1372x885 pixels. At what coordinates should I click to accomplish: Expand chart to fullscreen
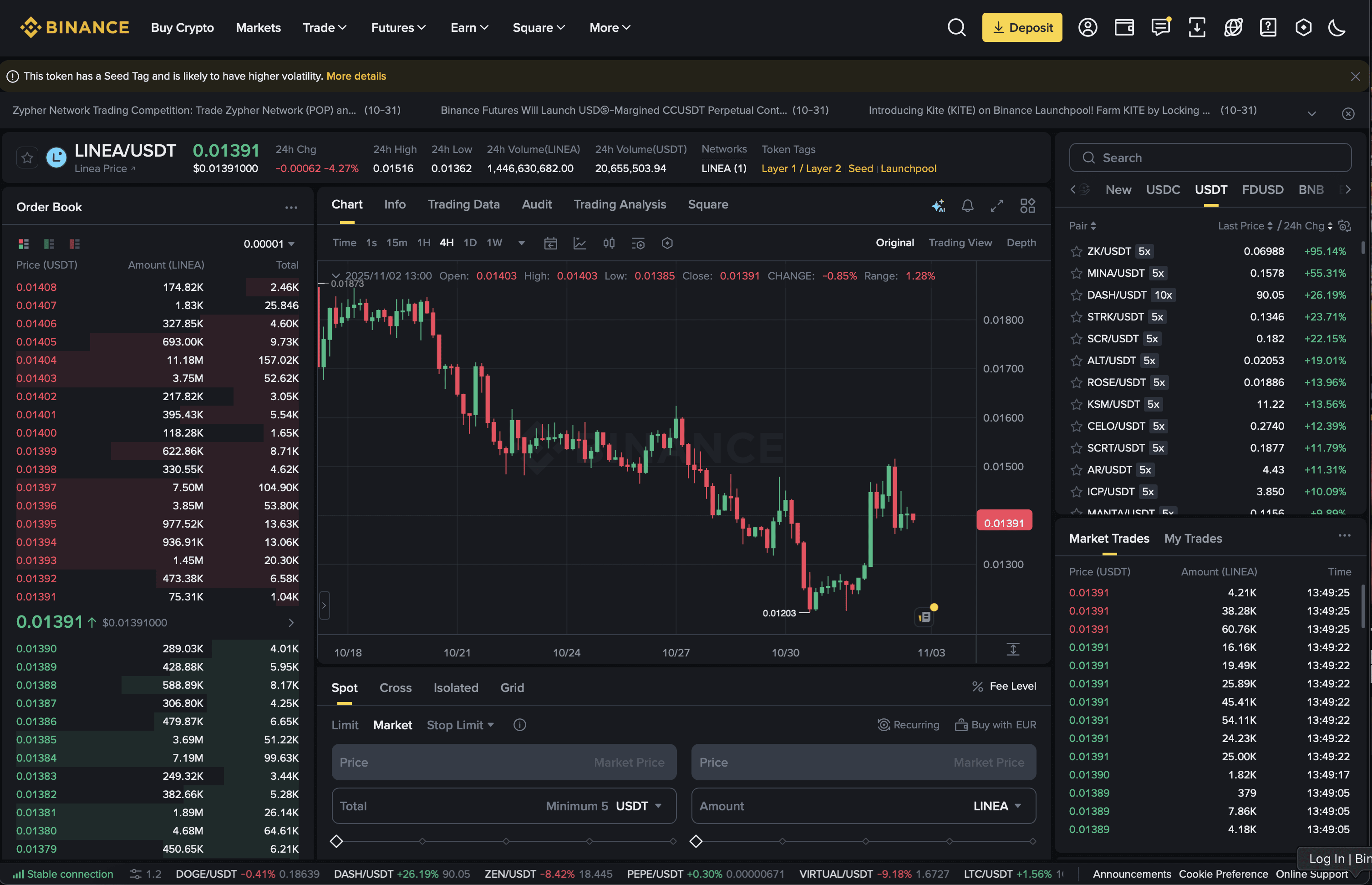coord(997,206)
